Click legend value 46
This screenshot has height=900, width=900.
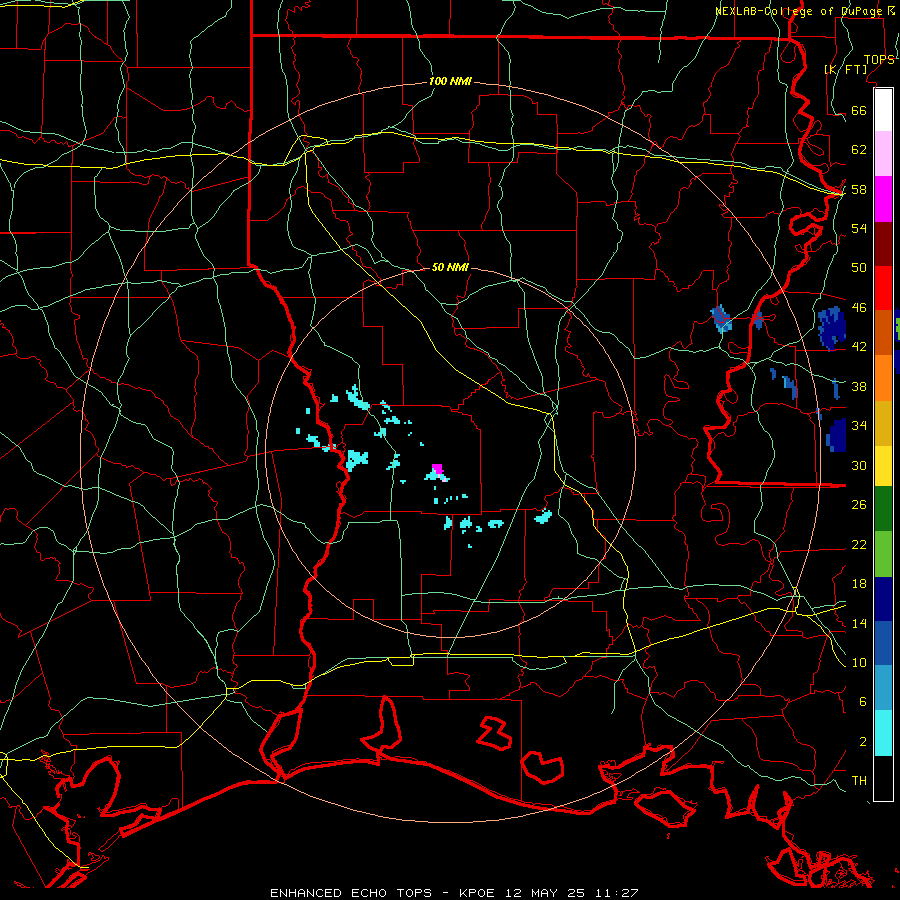click(859, 308)
